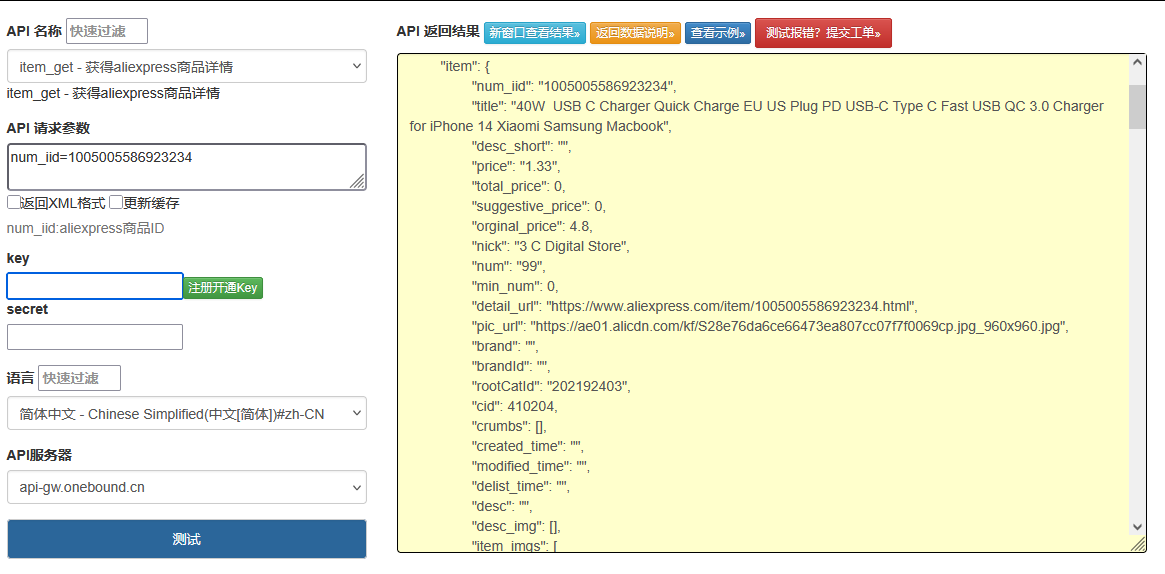Viewport: 1165px width, 574px height.
Task: Open the language dropdown 简体中文
Action: point(186,413)
